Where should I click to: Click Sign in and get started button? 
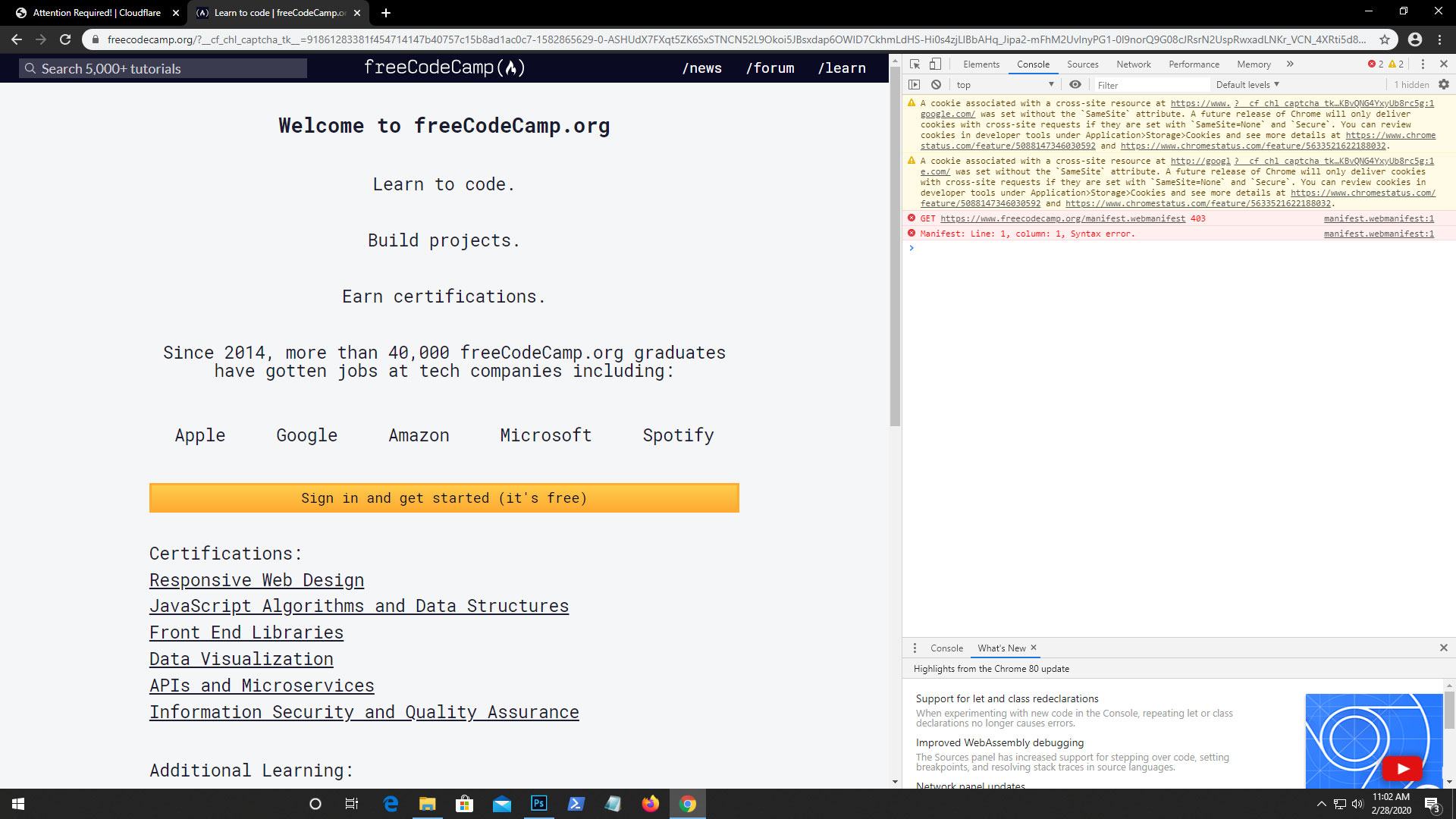[x=444, y=498]
